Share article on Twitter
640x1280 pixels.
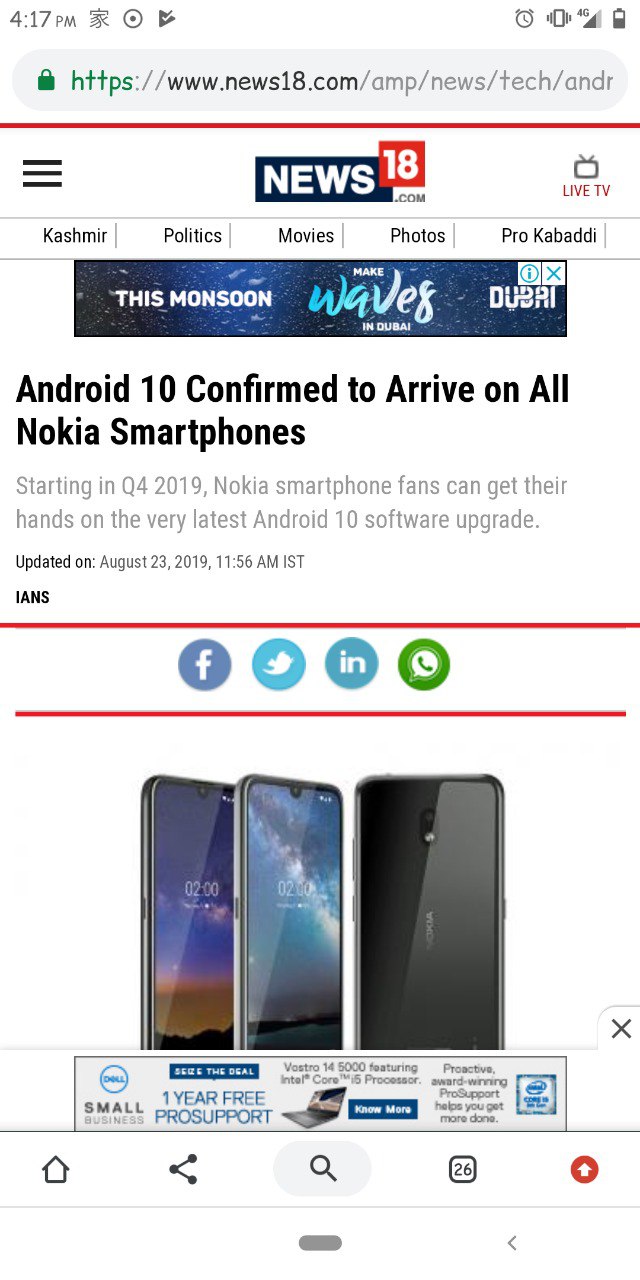point(278,664)
